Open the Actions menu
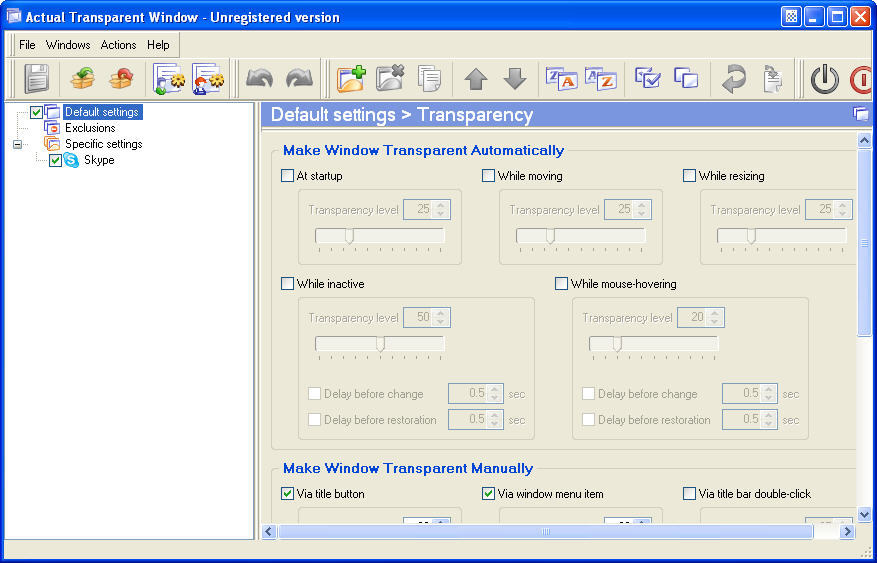The width and height of the screenshot is (877, 563). tap(119, 45)
